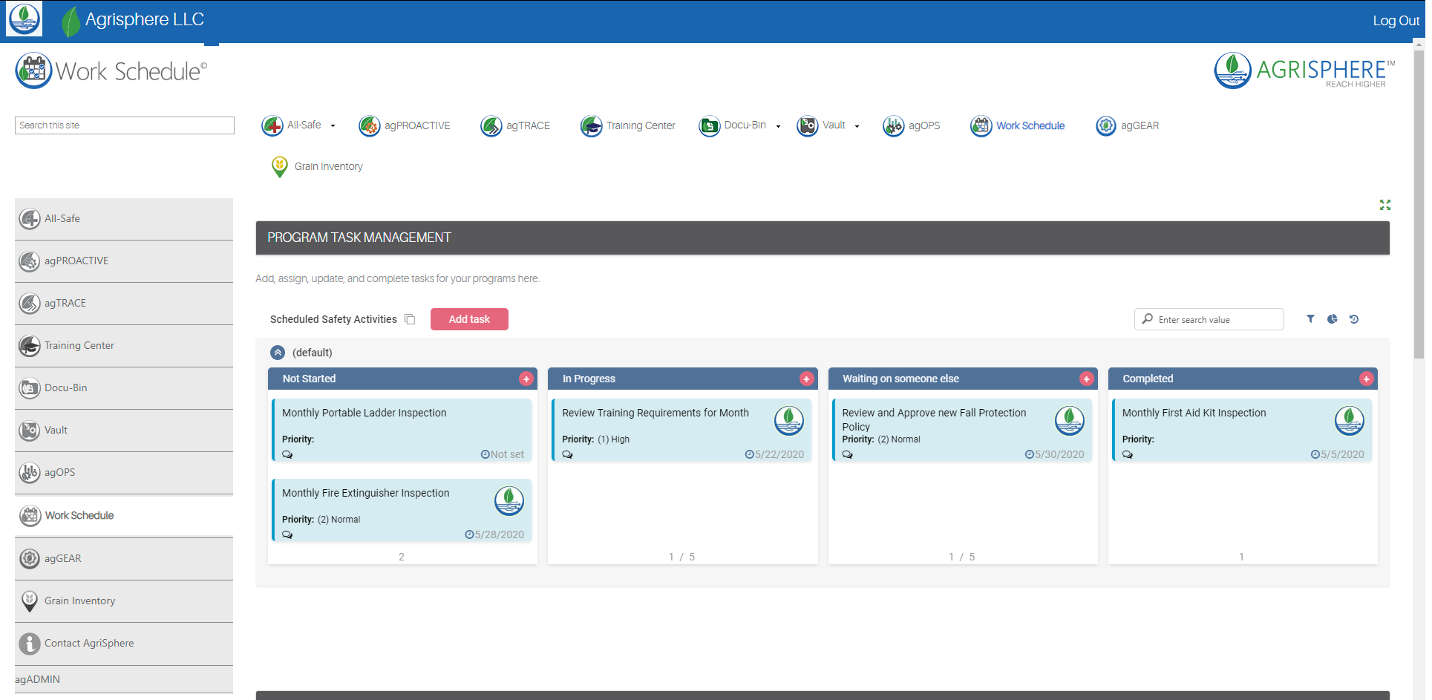Add task to Not Started column

(x=526, y=379)
